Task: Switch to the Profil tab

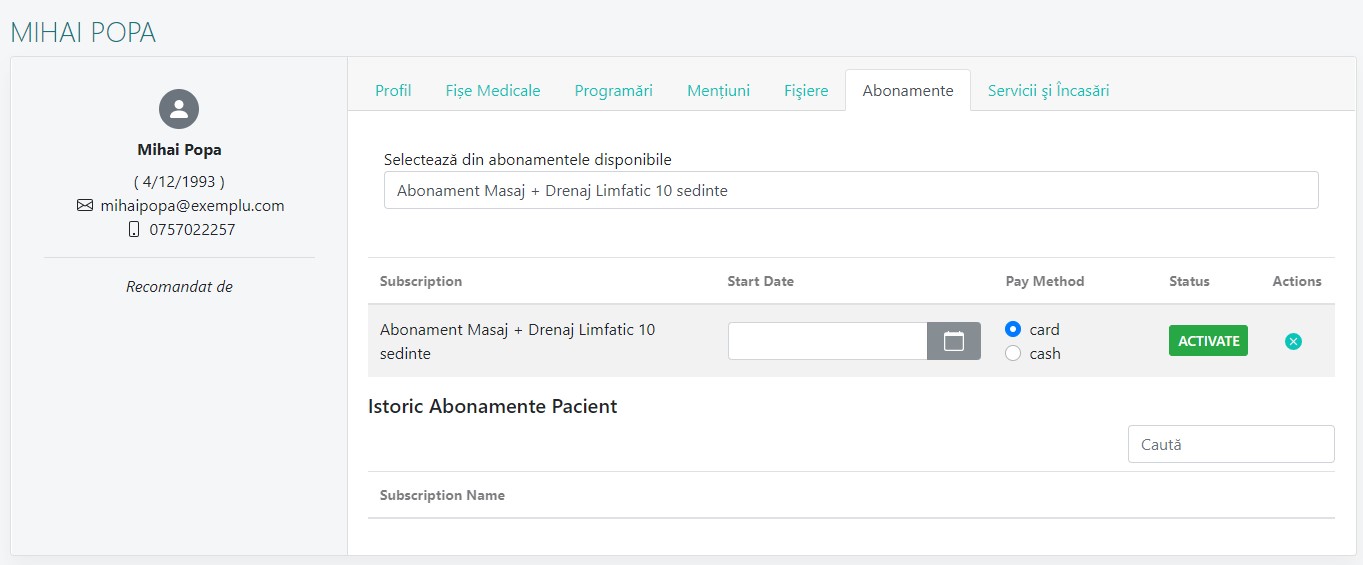Action: click(393, 91)
